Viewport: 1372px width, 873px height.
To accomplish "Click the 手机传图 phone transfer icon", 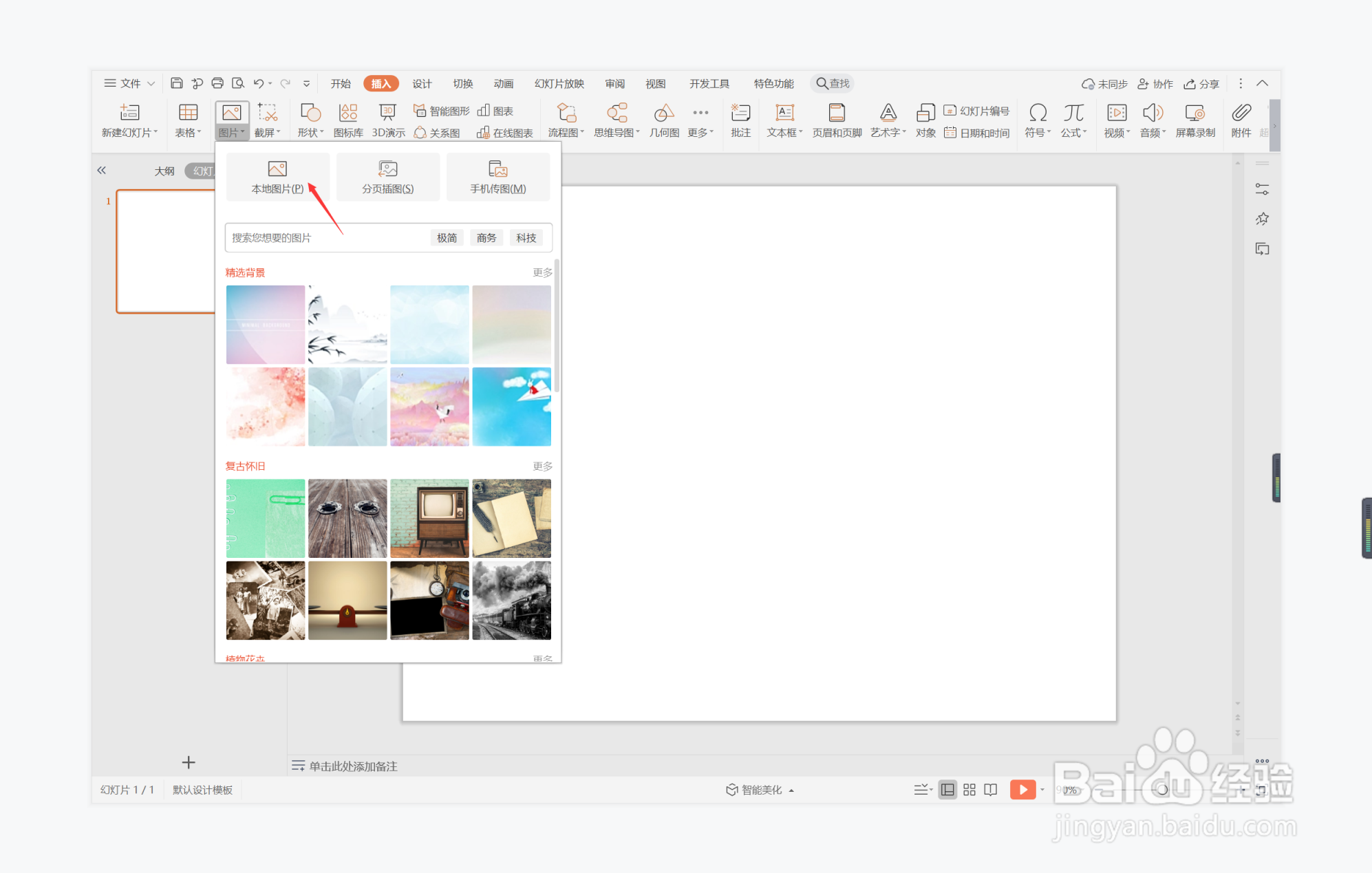I will tap(498, 169).
